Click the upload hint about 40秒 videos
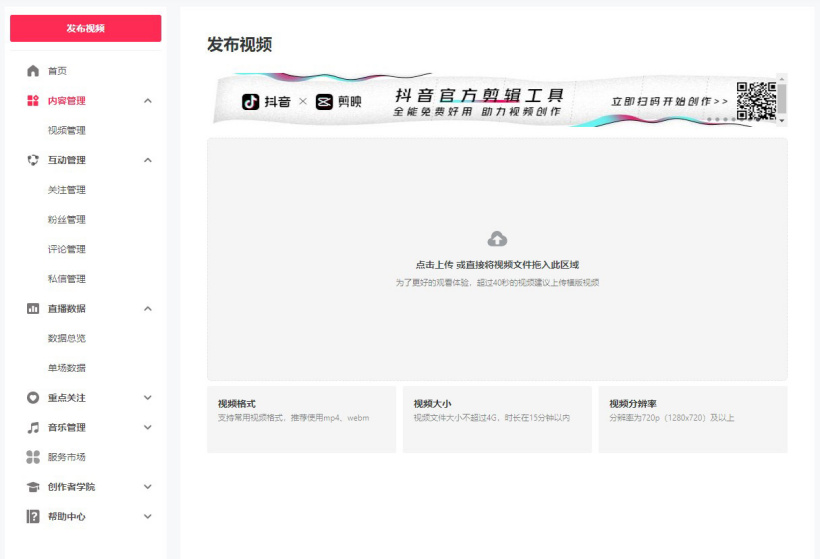820x559 pixels. point(497,283)
